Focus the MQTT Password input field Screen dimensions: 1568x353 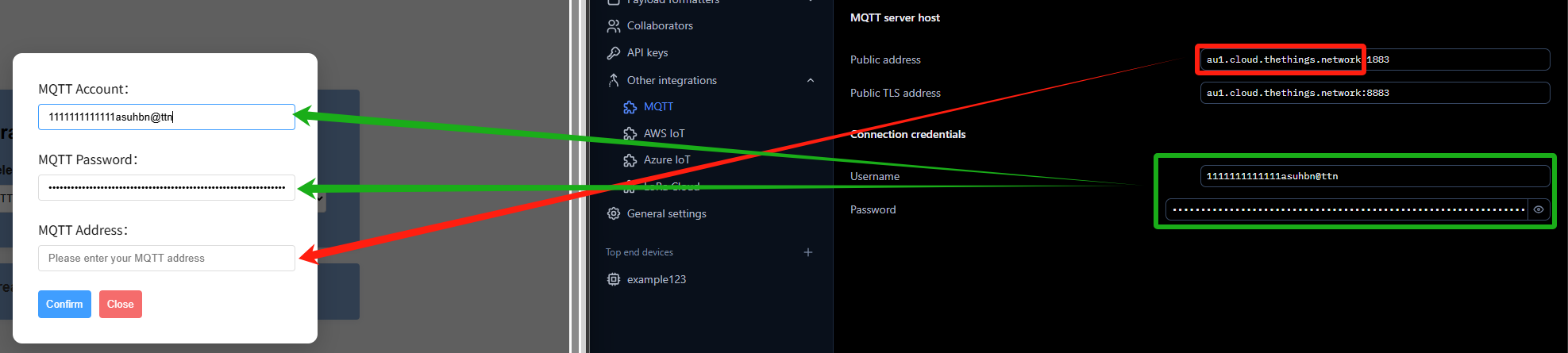(x=167, y=187)
